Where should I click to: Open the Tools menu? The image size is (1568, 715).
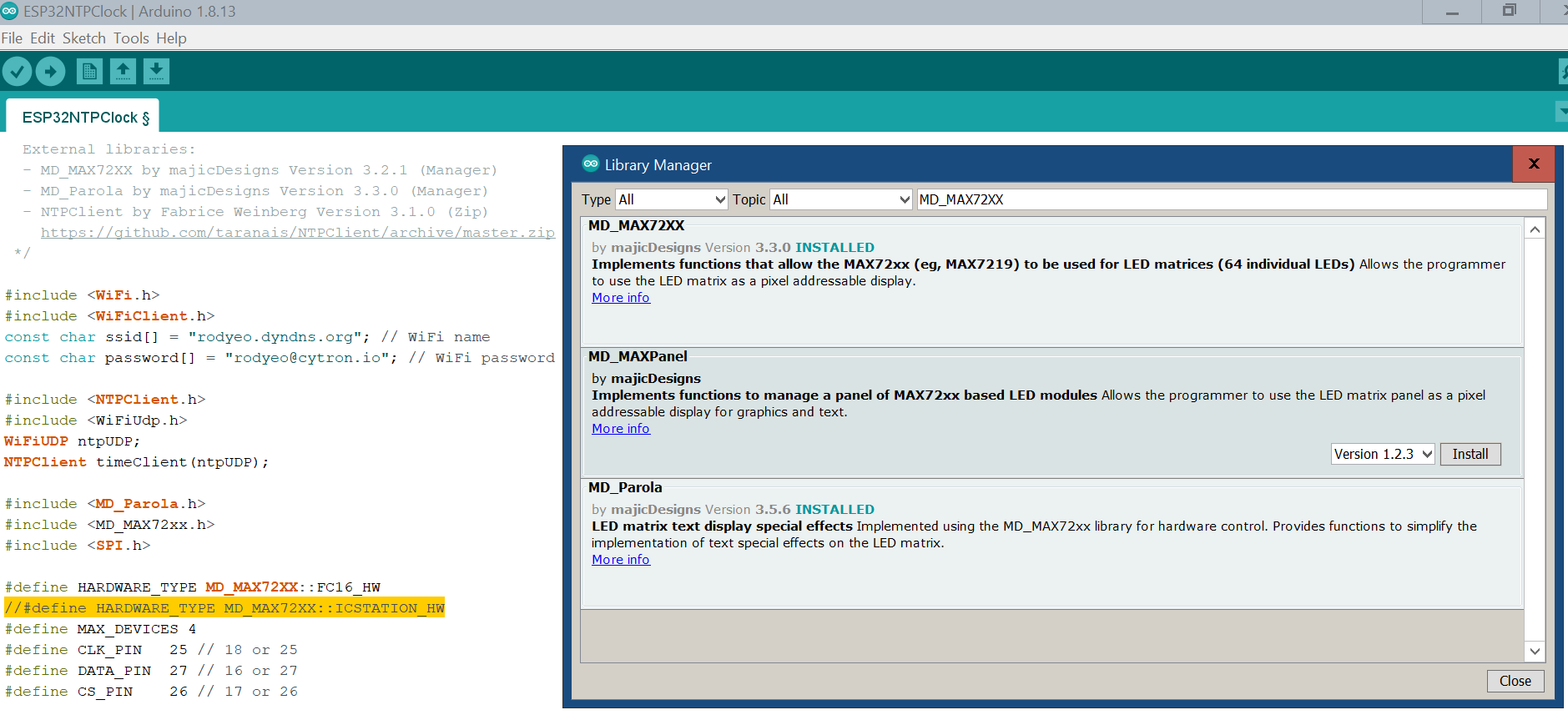click(x=131, y=38)
